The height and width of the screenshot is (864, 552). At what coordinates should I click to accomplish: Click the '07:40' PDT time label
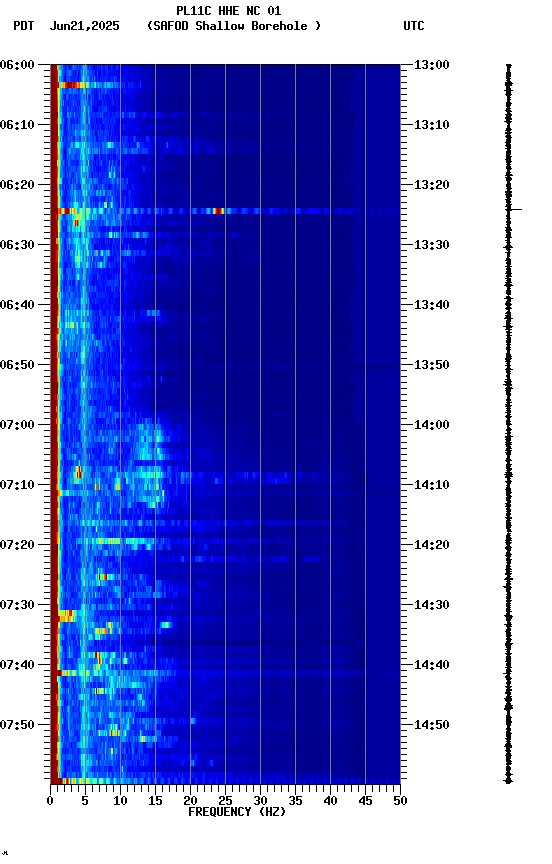coord(17,665)
